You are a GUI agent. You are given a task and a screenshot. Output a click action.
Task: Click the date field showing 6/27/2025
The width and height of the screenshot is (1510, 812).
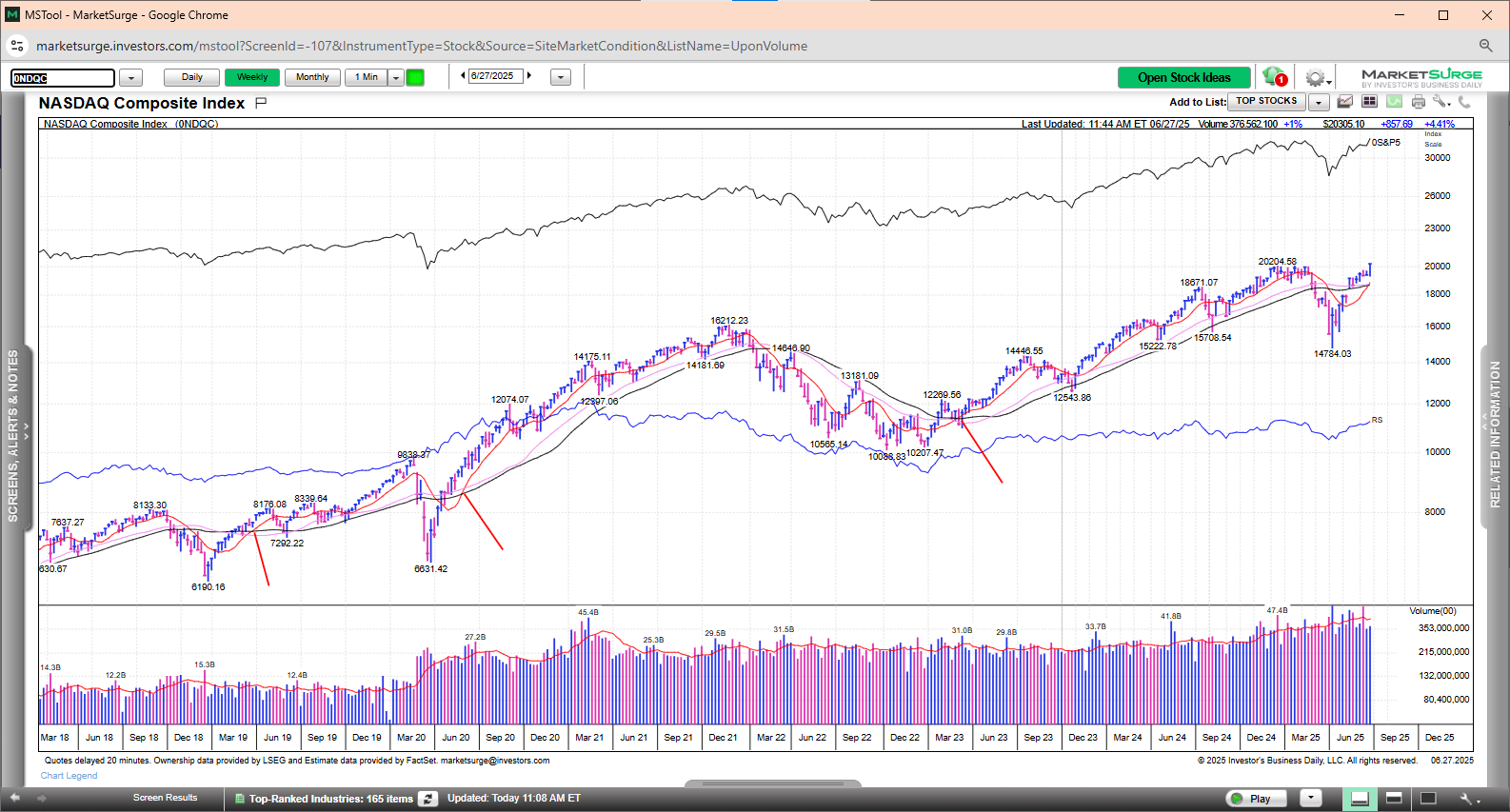point(495,76)
